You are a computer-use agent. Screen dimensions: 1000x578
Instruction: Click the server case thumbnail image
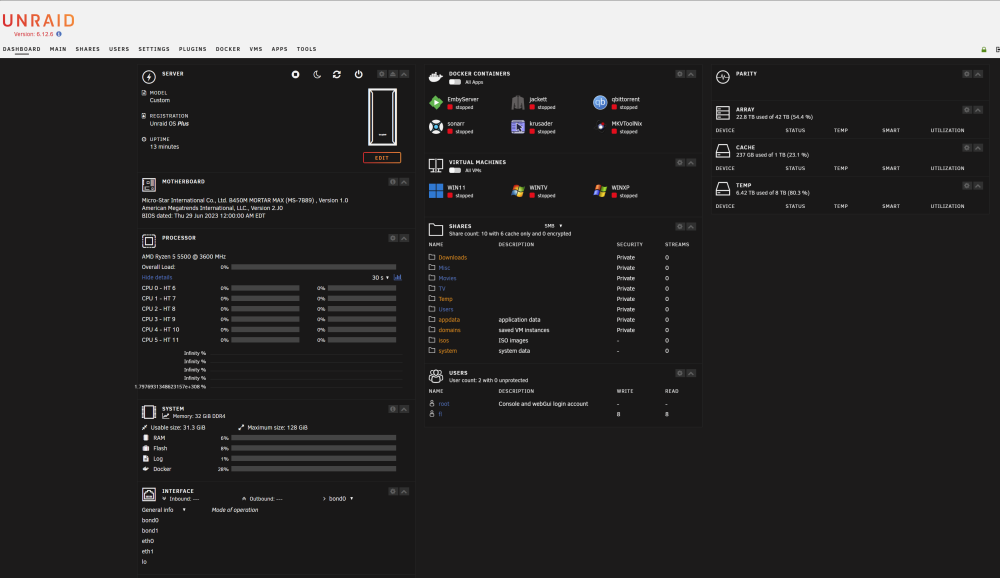click(382, 117)
